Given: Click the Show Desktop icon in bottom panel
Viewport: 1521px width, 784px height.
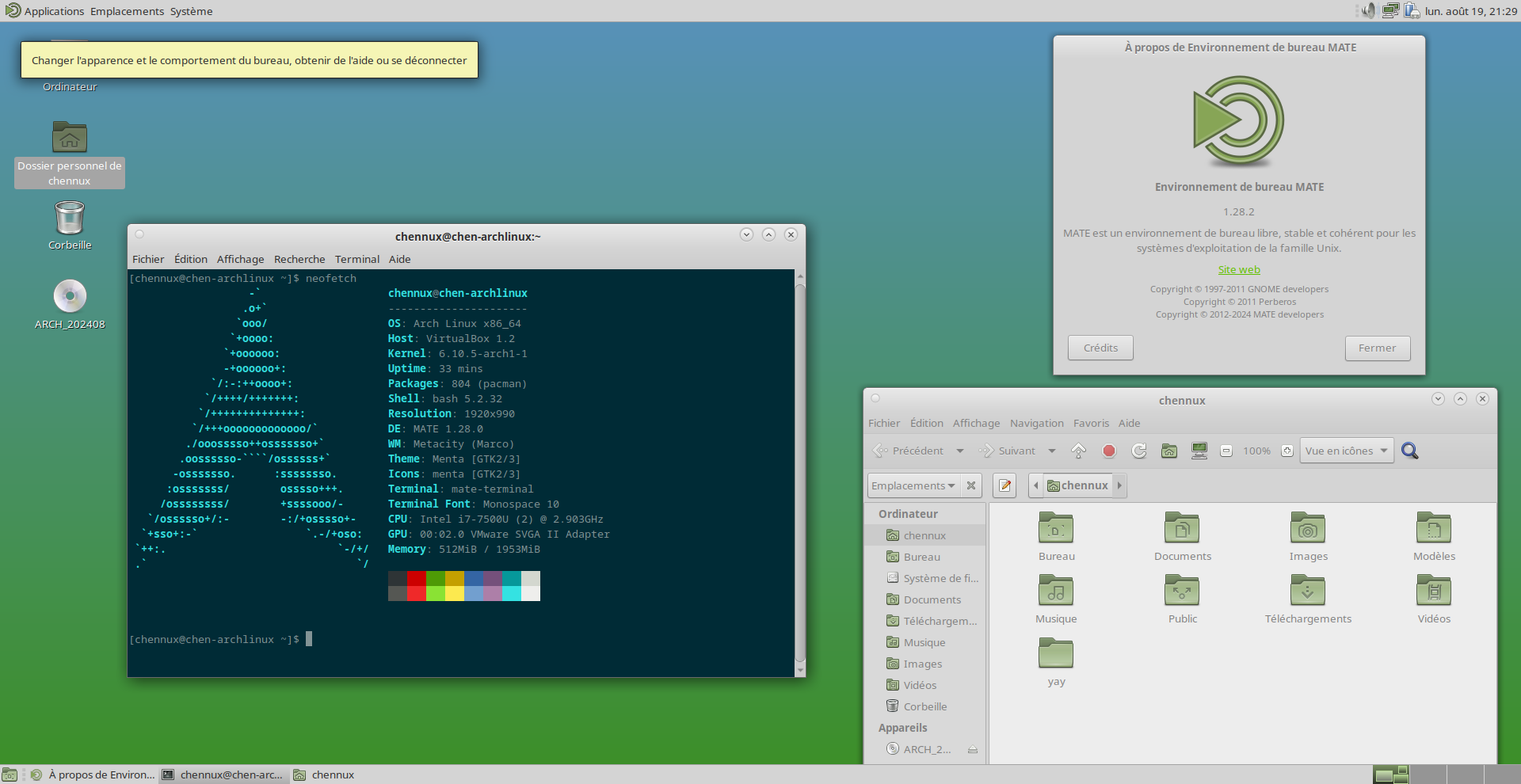Looking at the screenshot, I should [x=10, y=774].
